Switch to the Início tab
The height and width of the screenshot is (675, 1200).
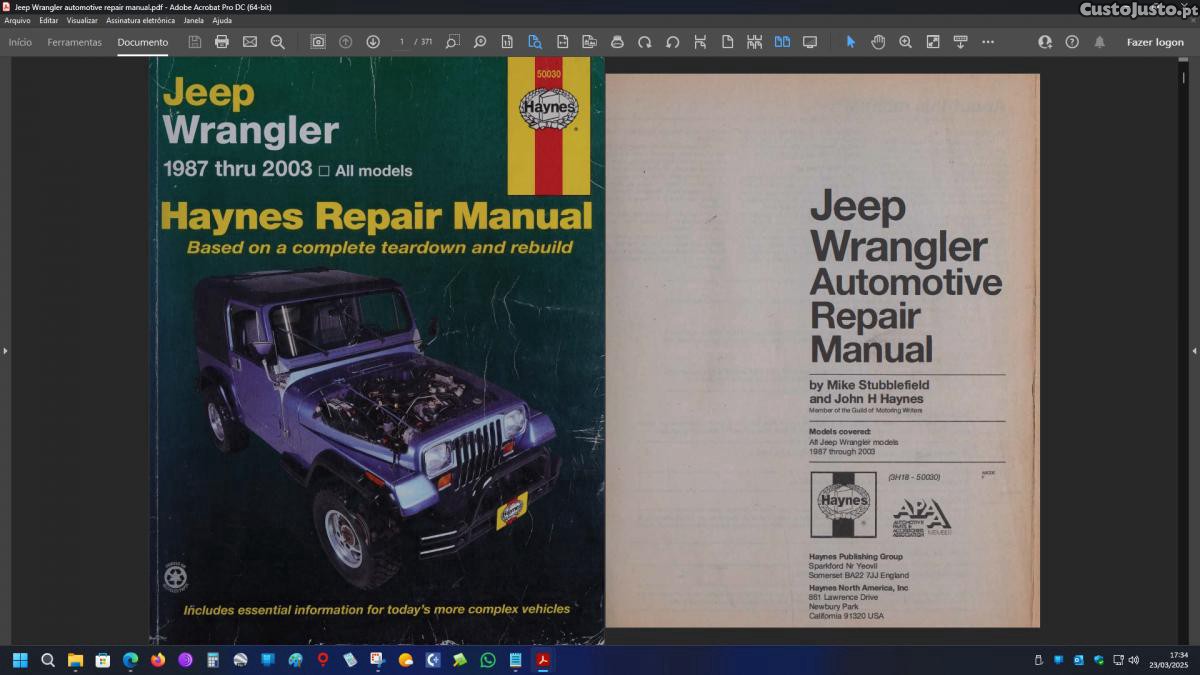pos(20,42)
